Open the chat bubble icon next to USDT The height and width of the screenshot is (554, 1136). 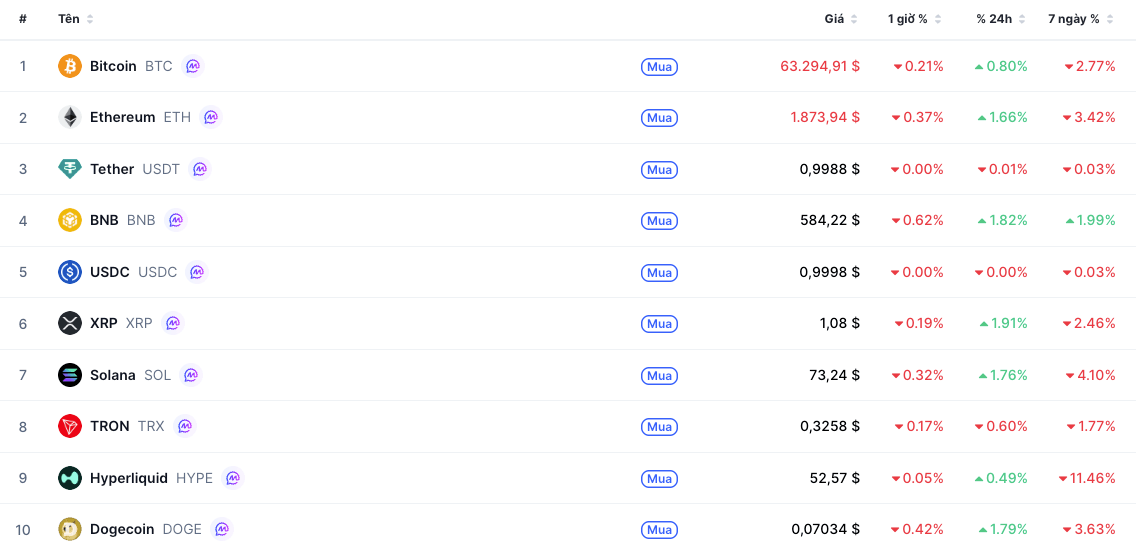pos(200,169)
